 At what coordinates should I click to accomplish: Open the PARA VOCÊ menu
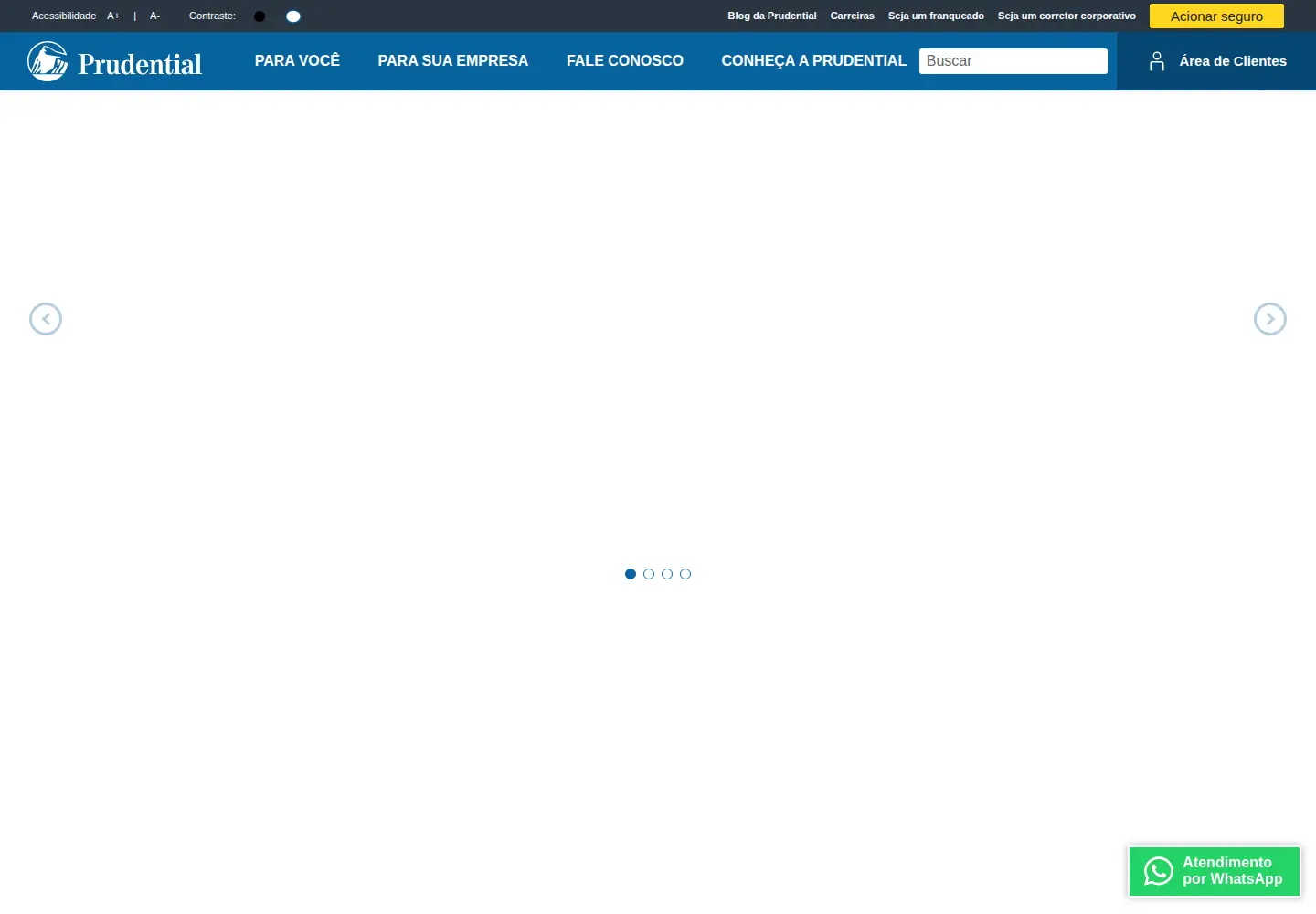click(x=297, y=60)
